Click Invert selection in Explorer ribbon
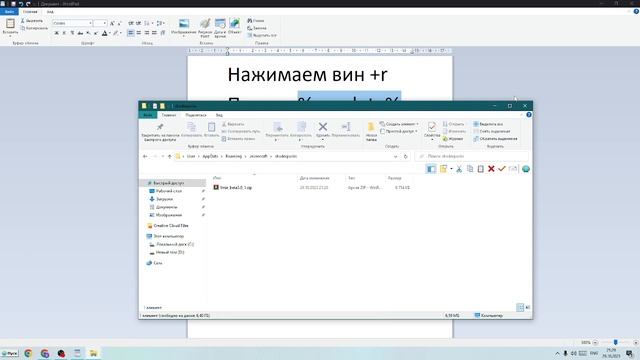640x360 pixels. click(495, 139)
